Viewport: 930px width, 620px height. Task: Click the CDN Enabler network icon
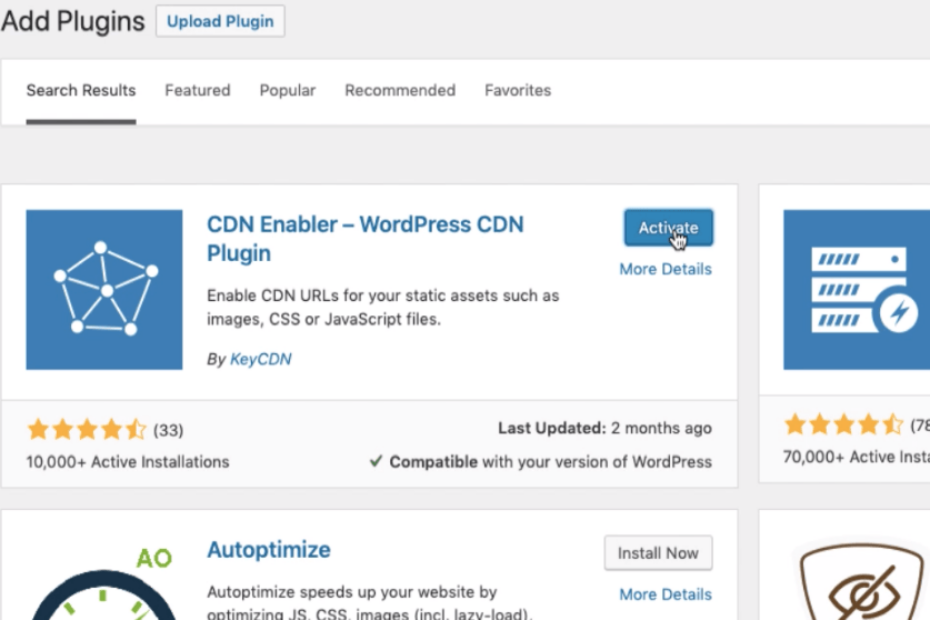click(104, 290)
